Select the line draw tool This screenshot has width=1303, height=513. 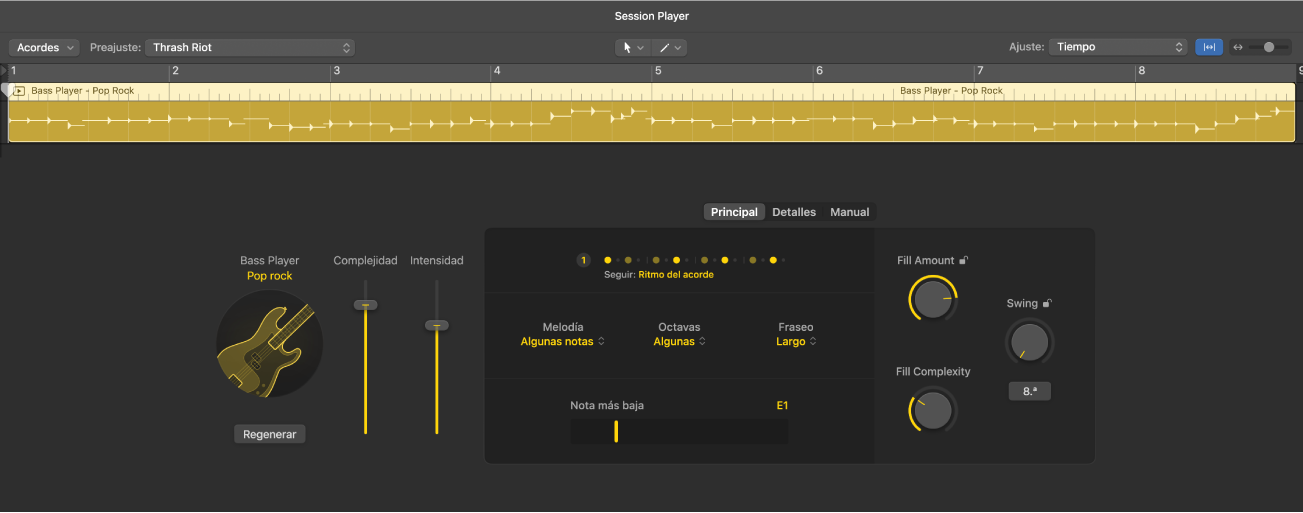(664, 47)
